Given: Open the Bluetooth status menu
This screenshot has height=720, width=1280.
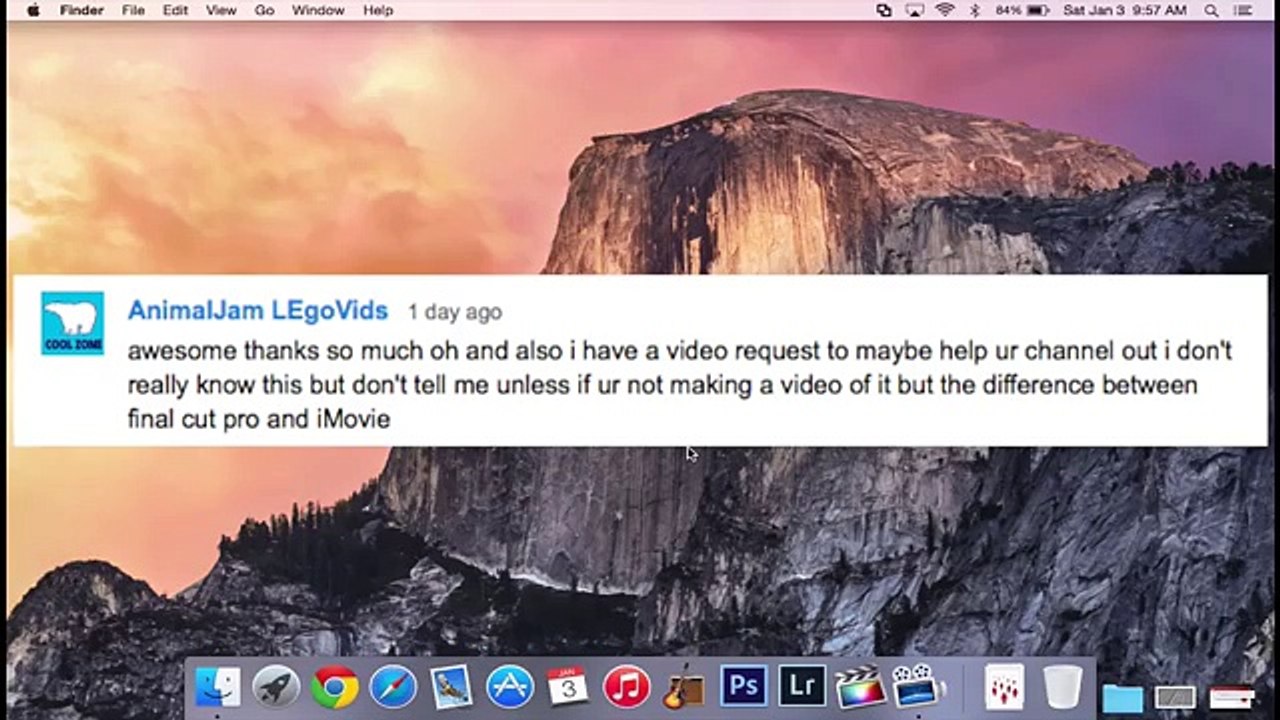Looking at the screenshot, I should coord(974,10).
